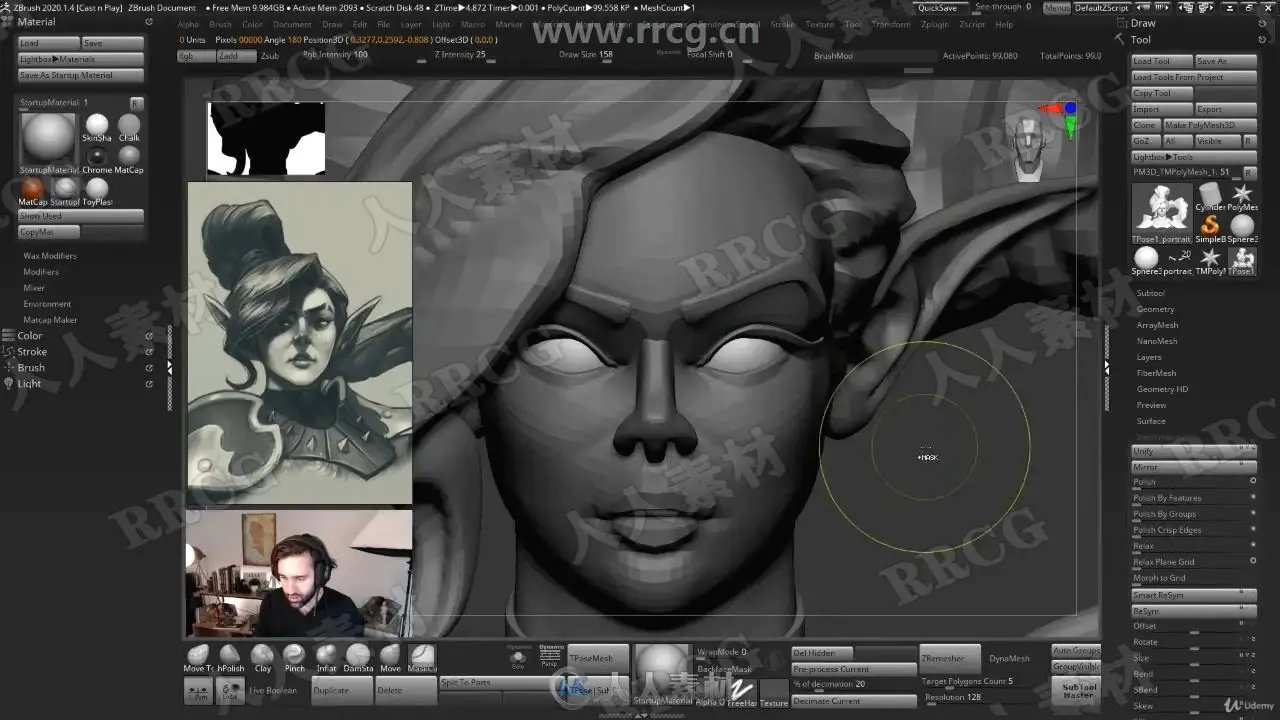Screen dimensions: 1280x720
Task: Click the Duplicate subtool button
Action: [341, 691]
